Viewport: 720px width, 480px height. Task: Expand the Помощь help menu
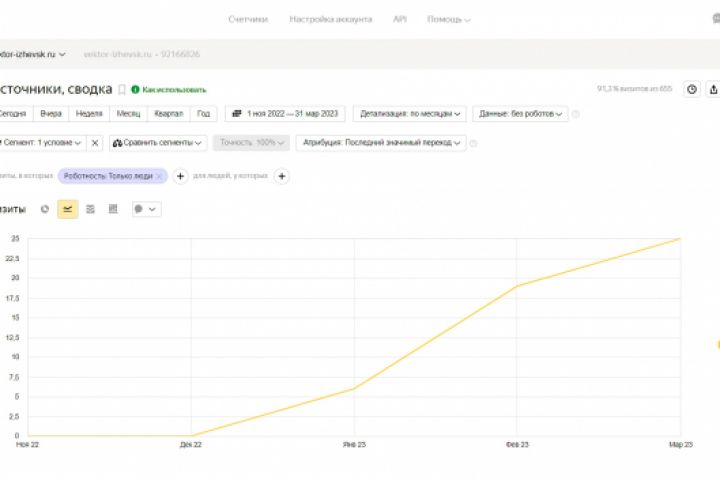[x=449, y=19]
